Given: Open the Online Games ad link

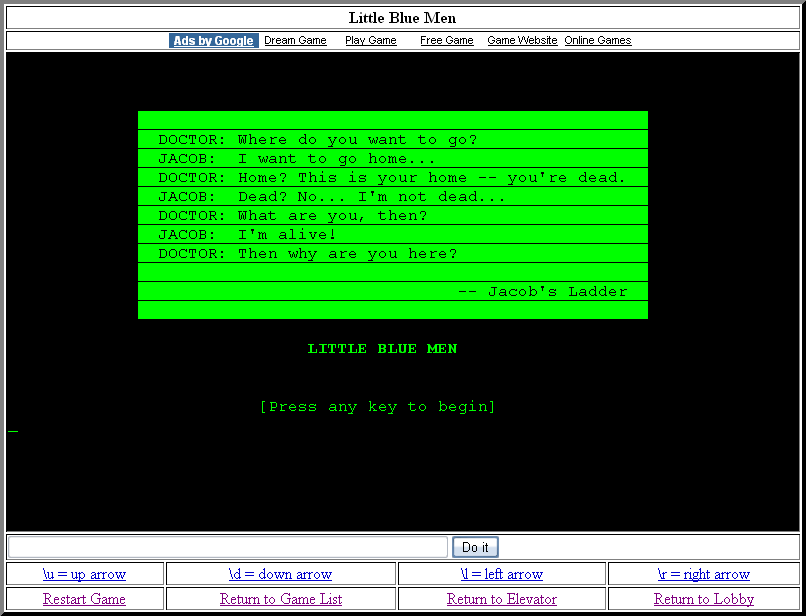Looking at the screenshot, I should pos(597,41).
